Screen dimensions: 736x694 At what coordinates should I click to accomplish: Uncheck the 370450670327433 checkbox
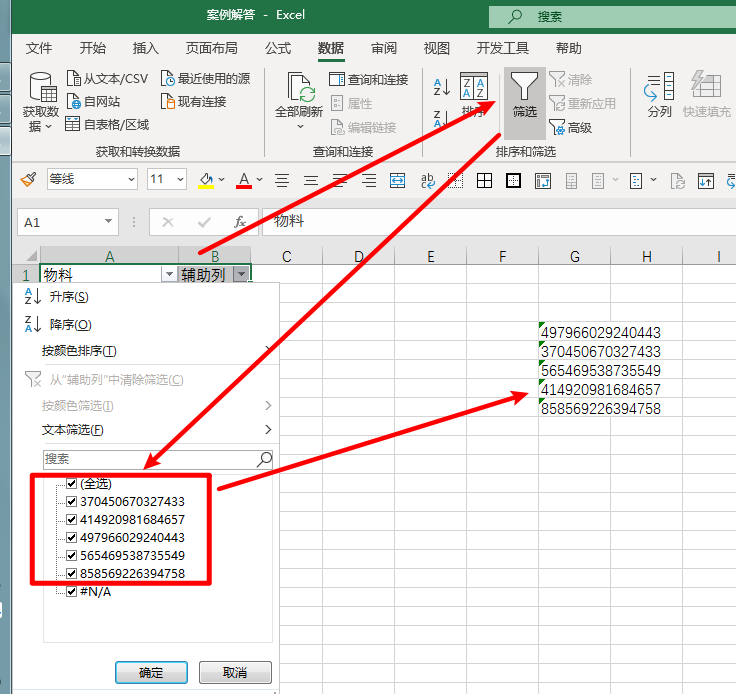click(x=71, y=501)
